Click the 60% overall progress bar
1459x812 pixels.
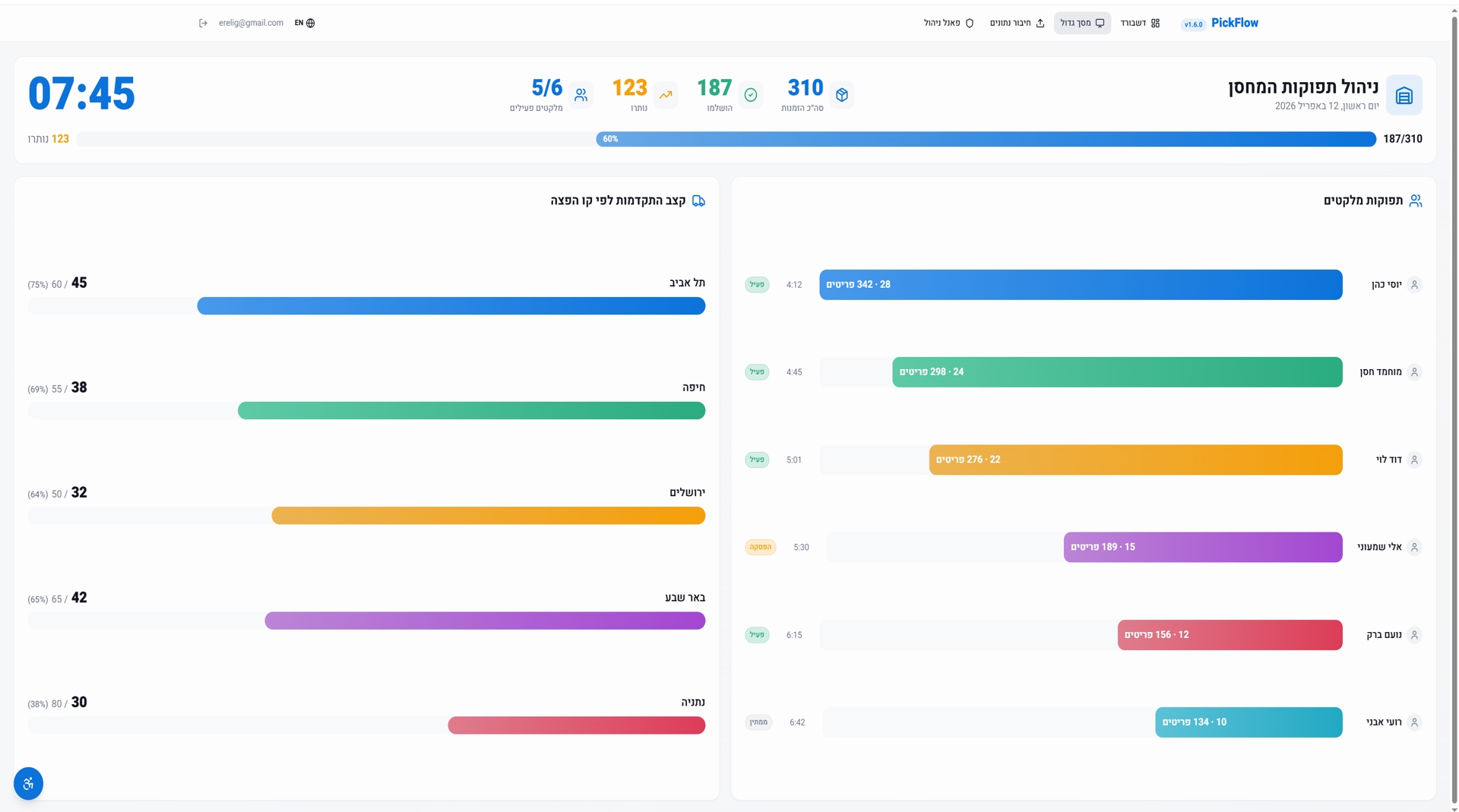pos(986,139)
